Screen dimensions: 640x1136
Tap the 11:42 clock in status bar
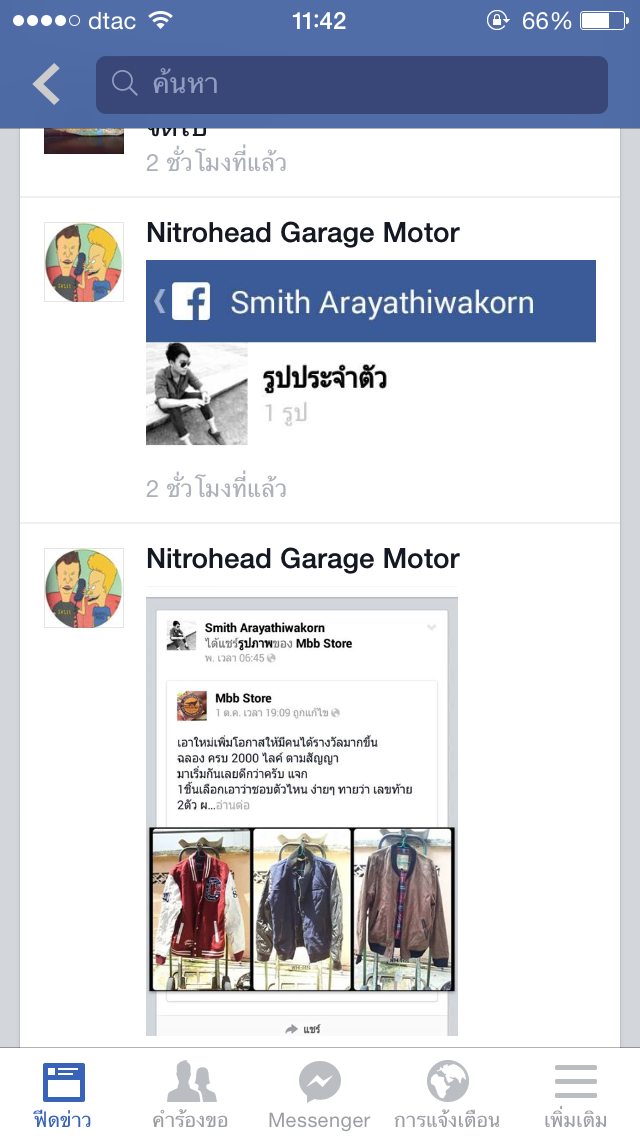(319, 20)
